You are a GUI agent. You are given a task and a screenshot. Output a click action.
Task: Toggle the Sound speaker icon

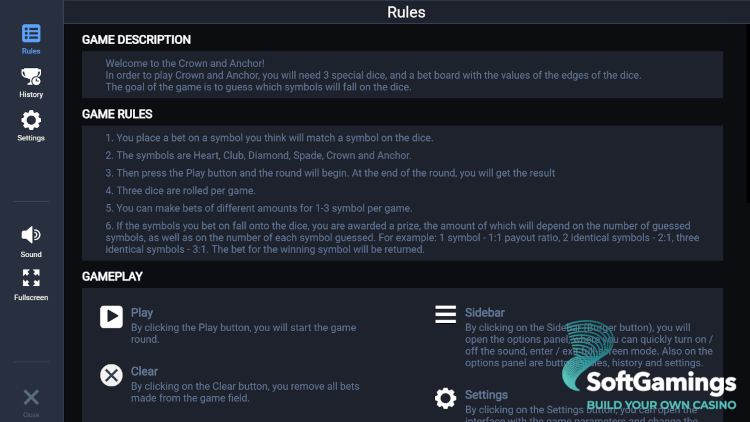(31, 235)
